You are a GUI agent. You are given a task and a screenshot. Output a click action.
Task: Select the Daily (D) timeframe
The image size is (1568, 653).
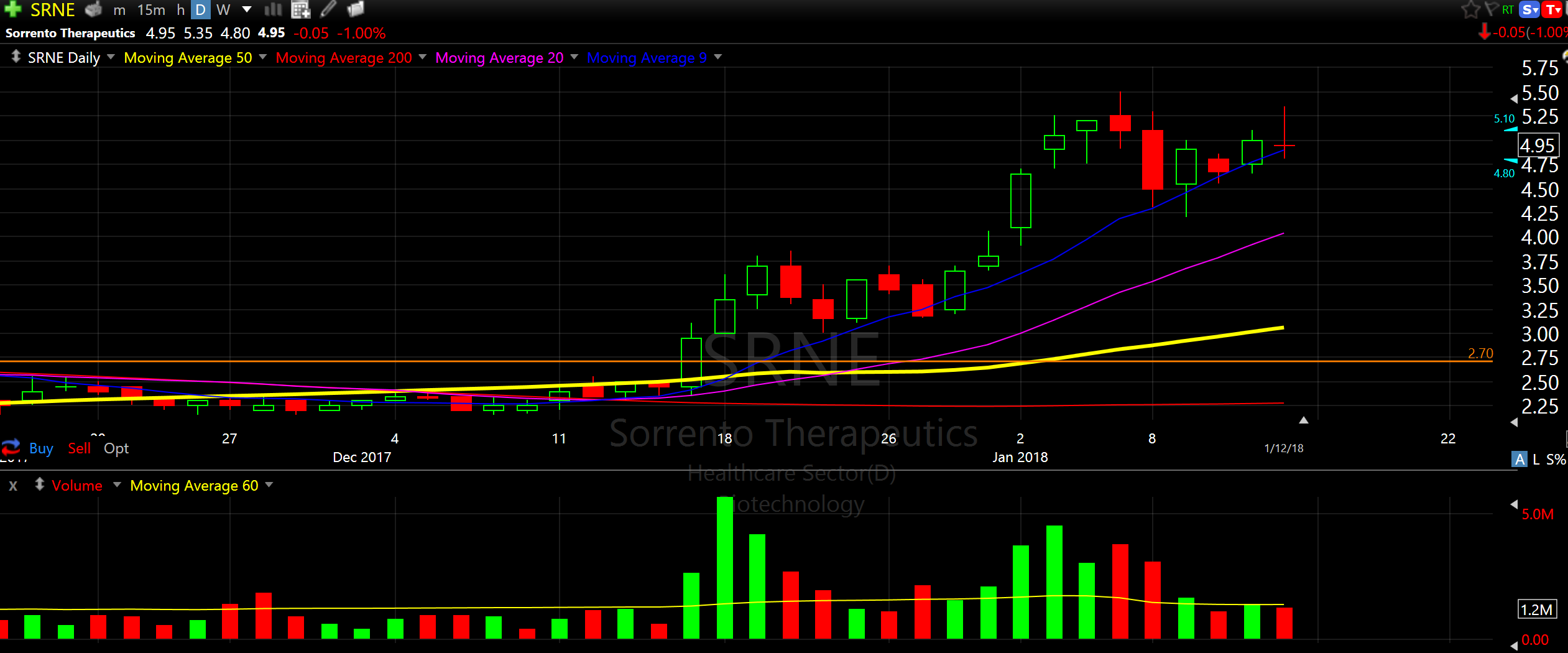200,10
